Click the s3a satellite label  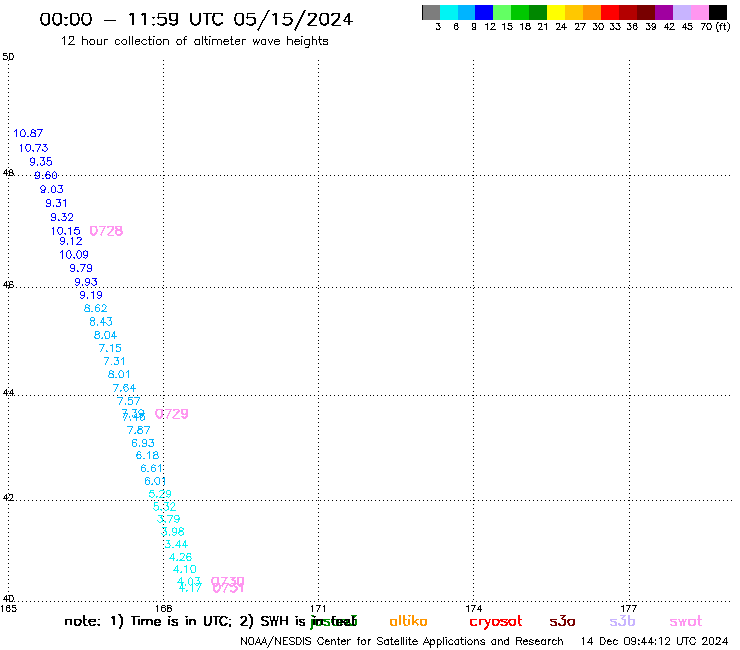(562, 621)
